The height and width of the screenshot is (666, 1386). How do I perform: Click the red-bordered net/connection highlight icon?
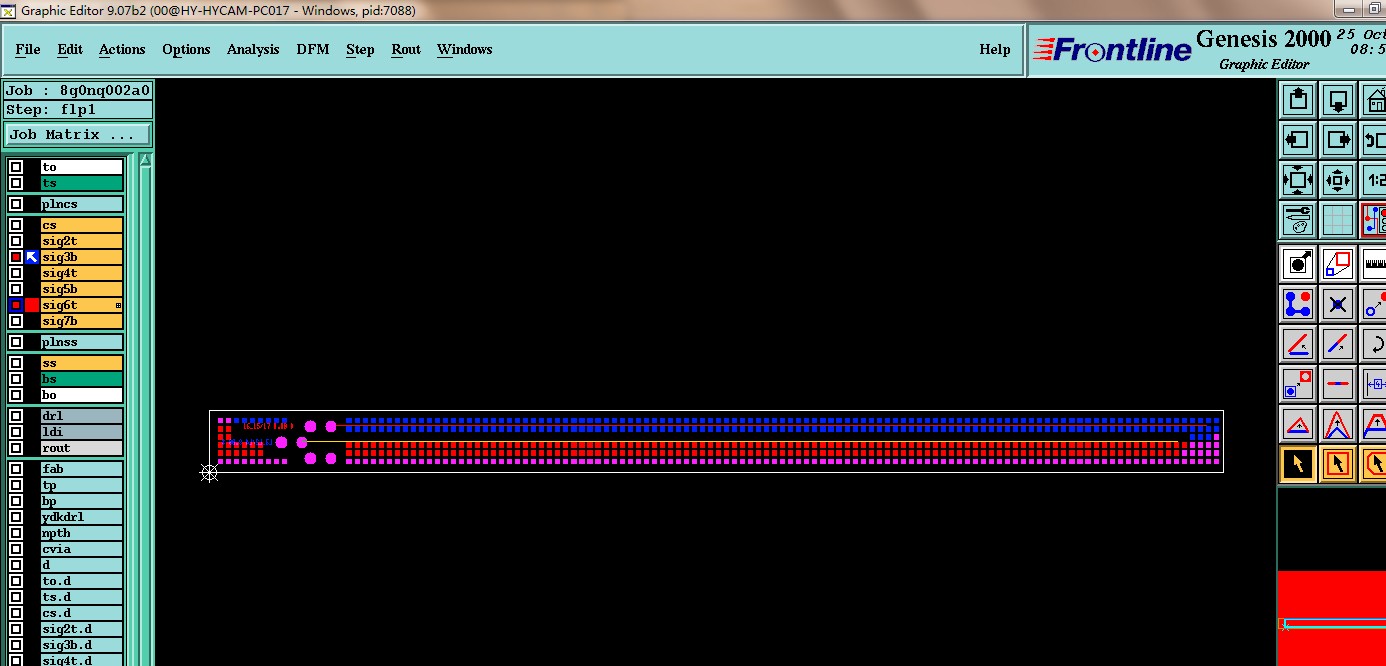[1375, 220]
